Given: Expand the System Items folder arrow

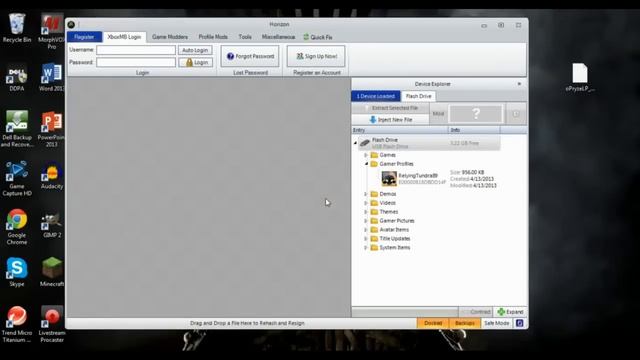Looking at the screenshot, I should pyautogui.click(x=366, y=248).
